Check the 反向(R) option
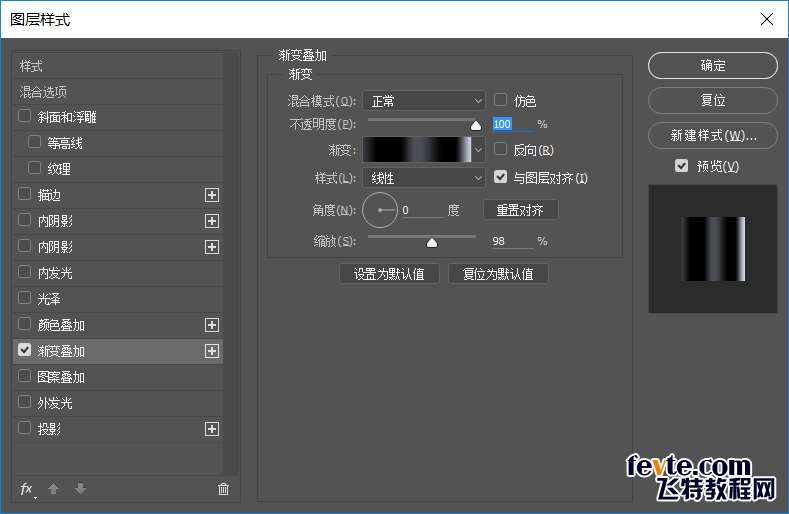The width and height of the screenshot is (789, 514). coord(500,149)
